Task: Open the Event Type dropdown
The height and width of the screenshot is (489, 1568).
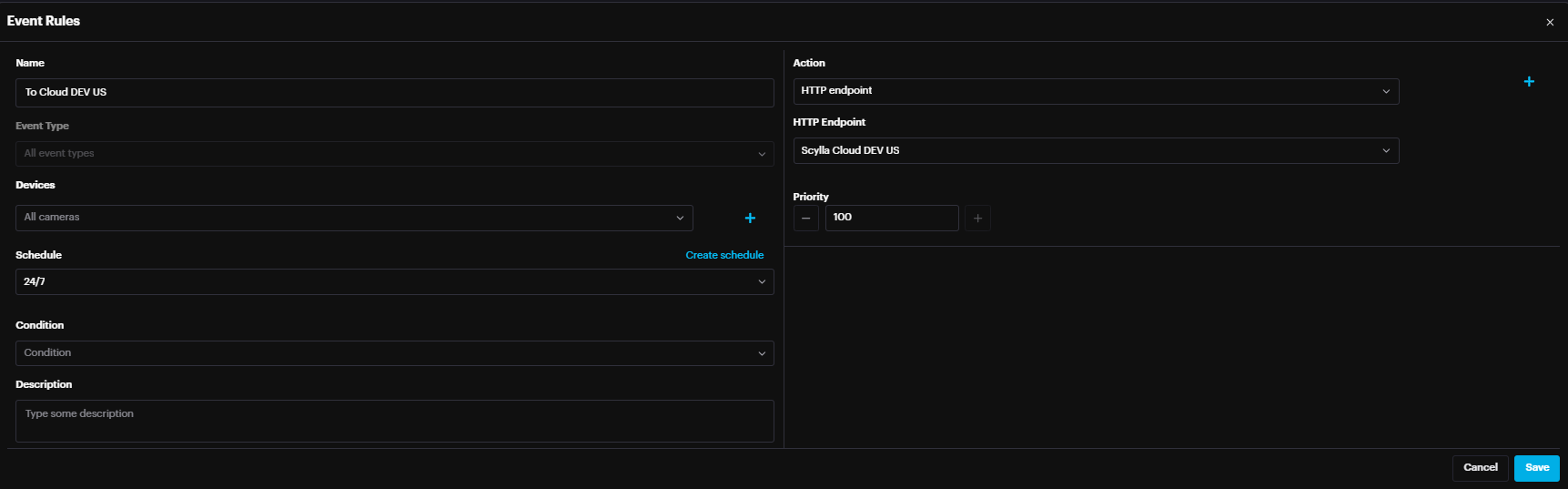Action: pos(394,154)
